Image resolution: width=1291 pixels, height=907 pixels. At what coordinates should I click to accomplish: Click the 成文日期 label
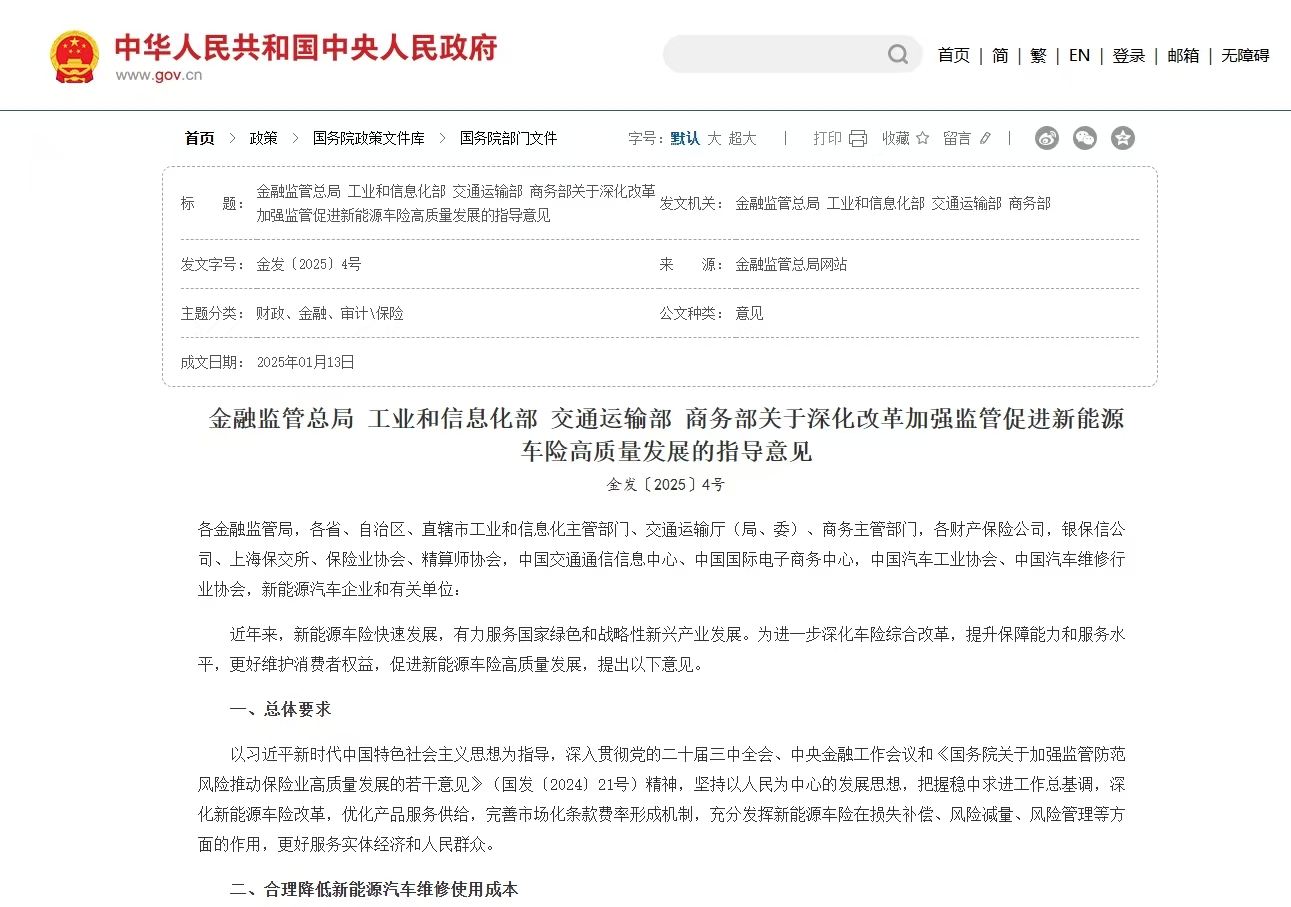(213, 362)
